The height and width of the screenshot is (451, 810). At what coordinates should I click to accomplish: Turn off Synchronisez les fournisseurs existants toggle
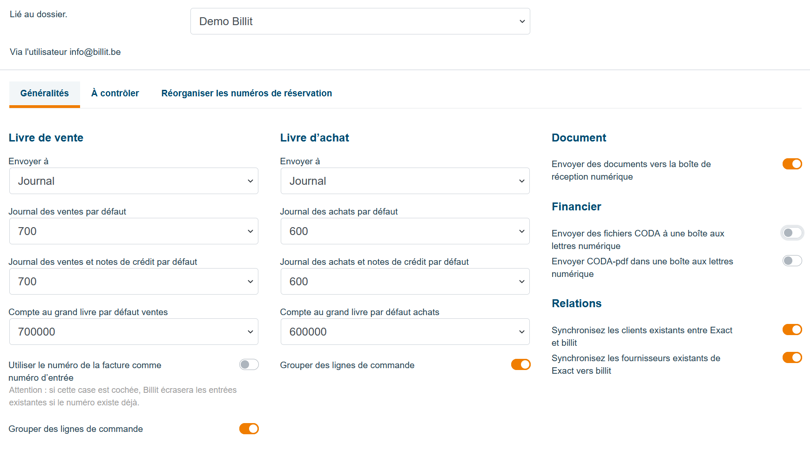(791, 358)
